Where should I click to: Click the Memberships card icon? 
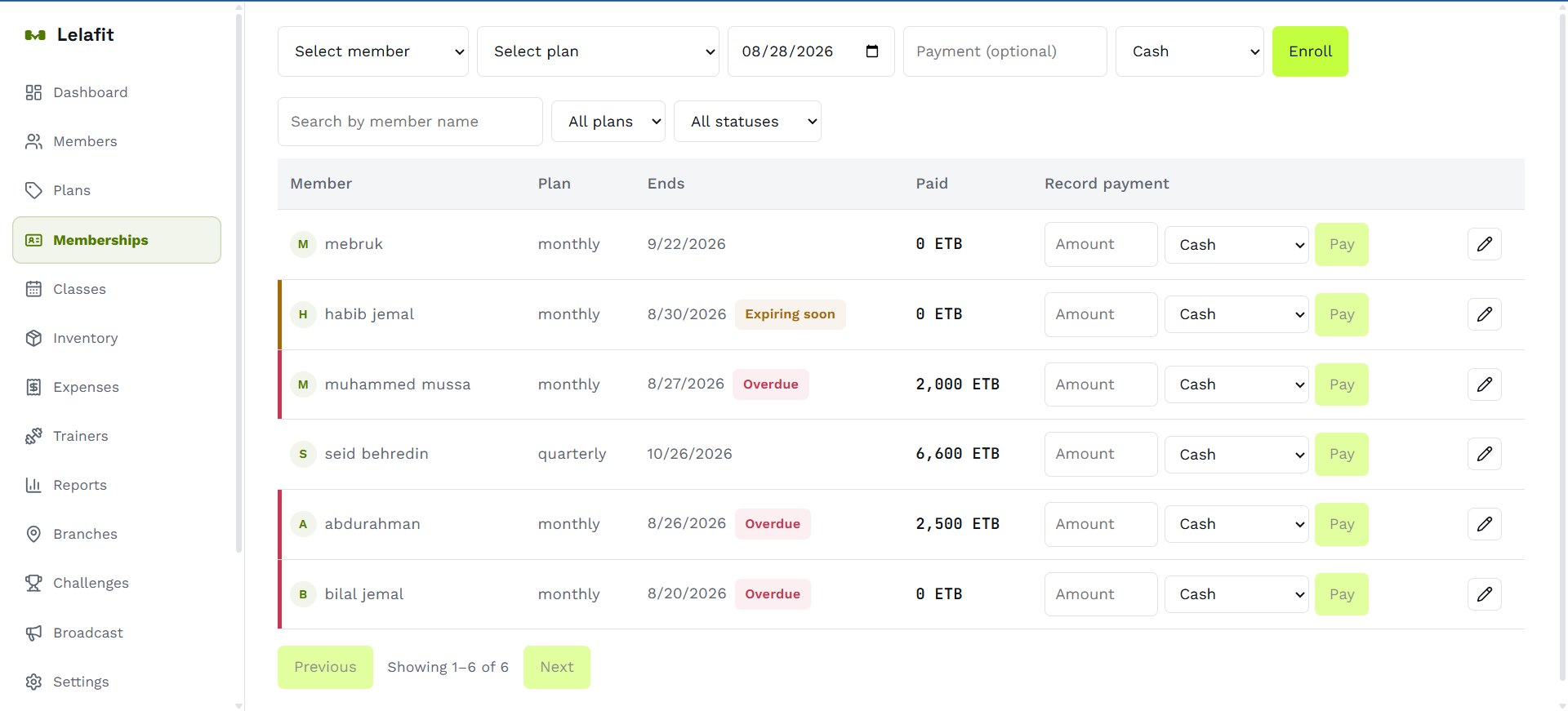coord(33,240)
